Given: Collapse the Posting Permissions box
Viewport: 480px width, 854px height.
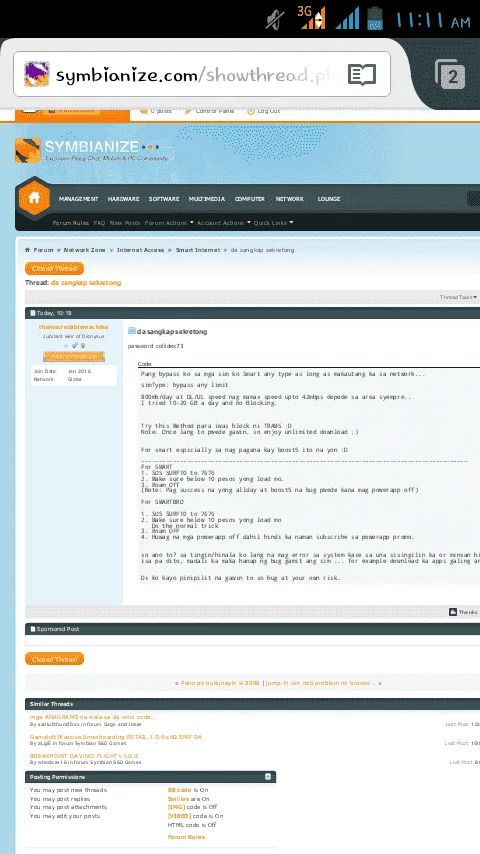Looking at the screenshot, I should pyautogui.click(x=268, y=777).
